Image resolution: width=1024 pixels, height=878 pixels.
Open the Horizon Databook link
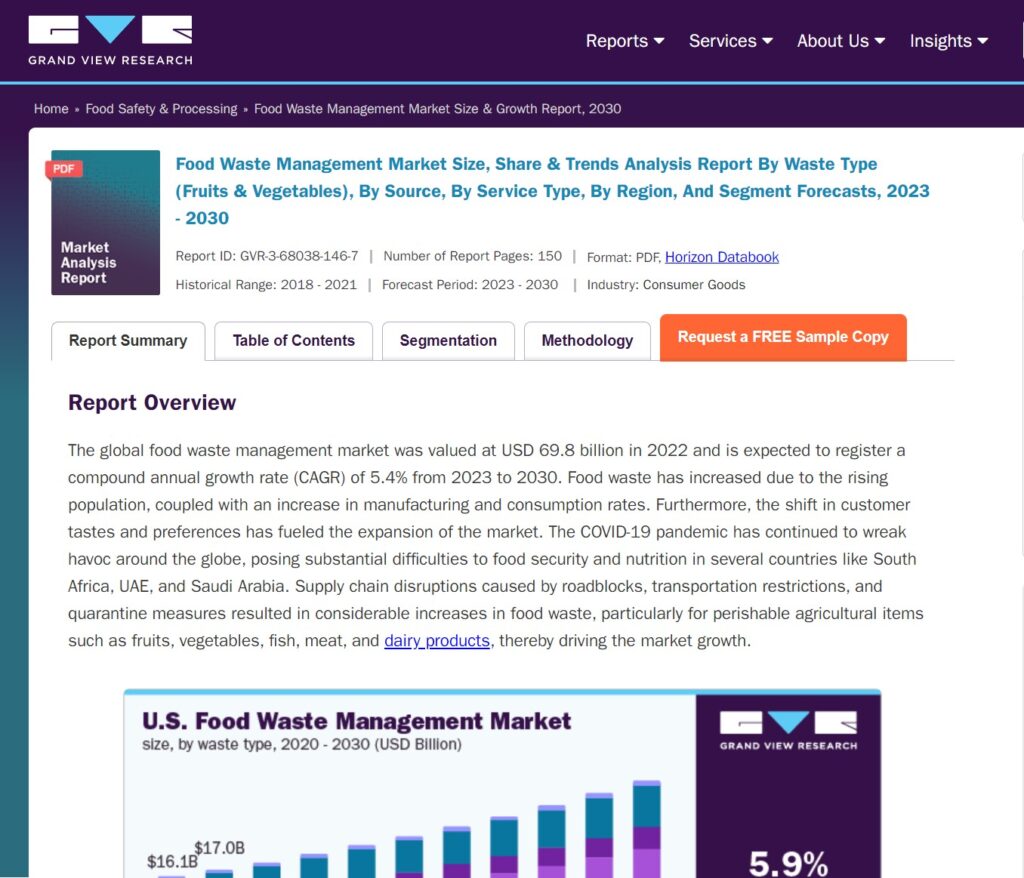click(721, 257)
